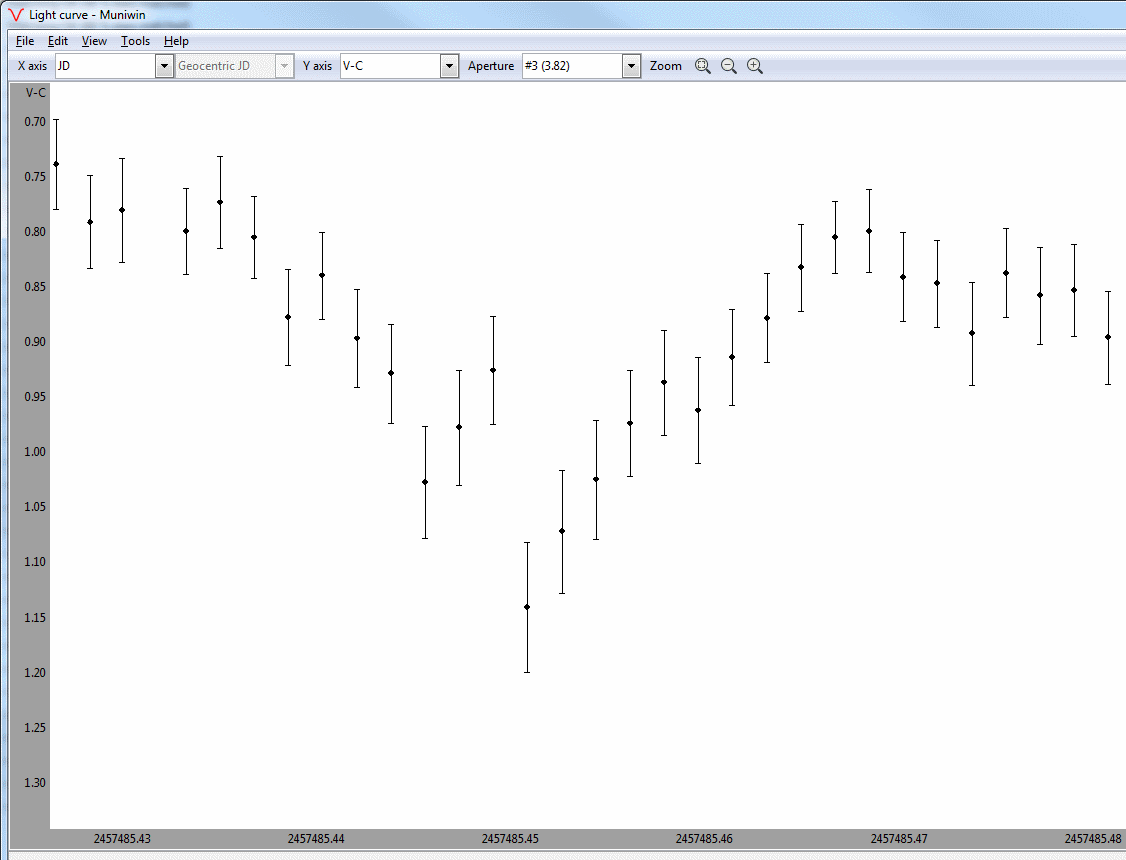The height and width of the screenshot is (860, 1126).
Task: Expand the X axis JD dropdown
Action: 164,66
